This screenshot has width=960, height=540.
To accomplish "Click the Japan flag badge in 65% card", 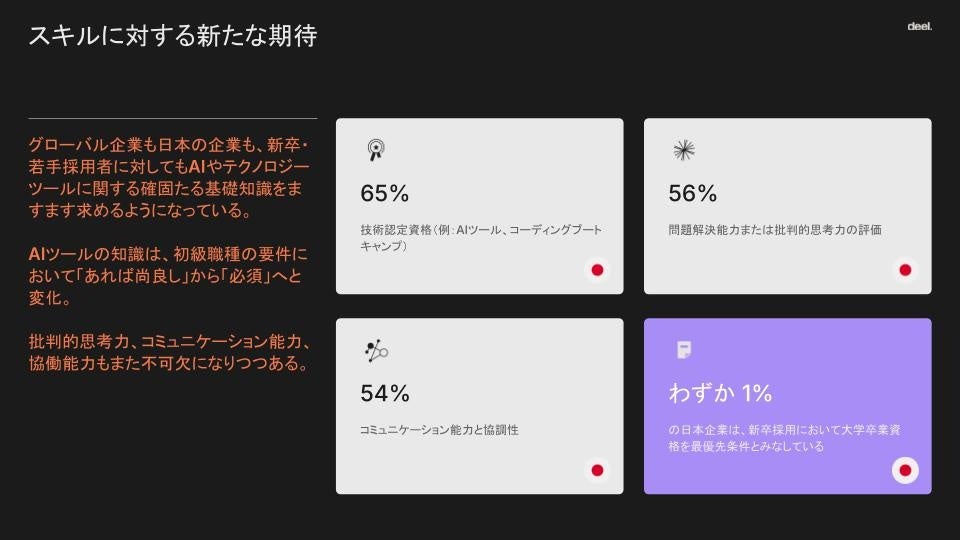I will pyautogui.click(x=597, y=270).
